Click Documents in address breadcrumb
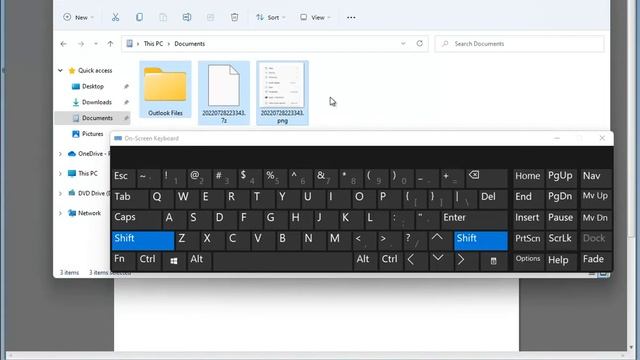 (189, 44)
